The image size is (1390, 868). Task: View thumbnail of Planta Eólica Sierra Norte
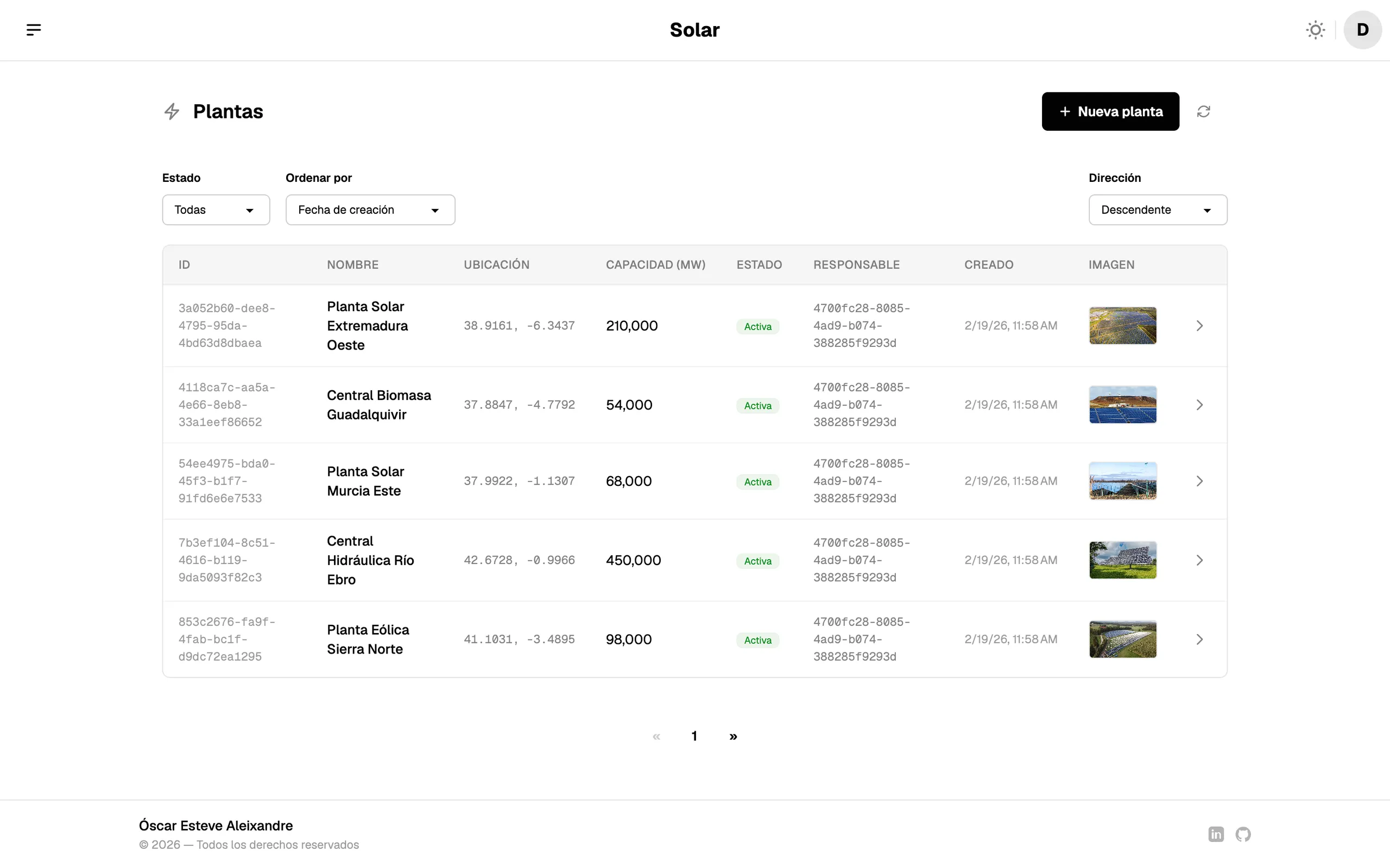(1122, 639)
